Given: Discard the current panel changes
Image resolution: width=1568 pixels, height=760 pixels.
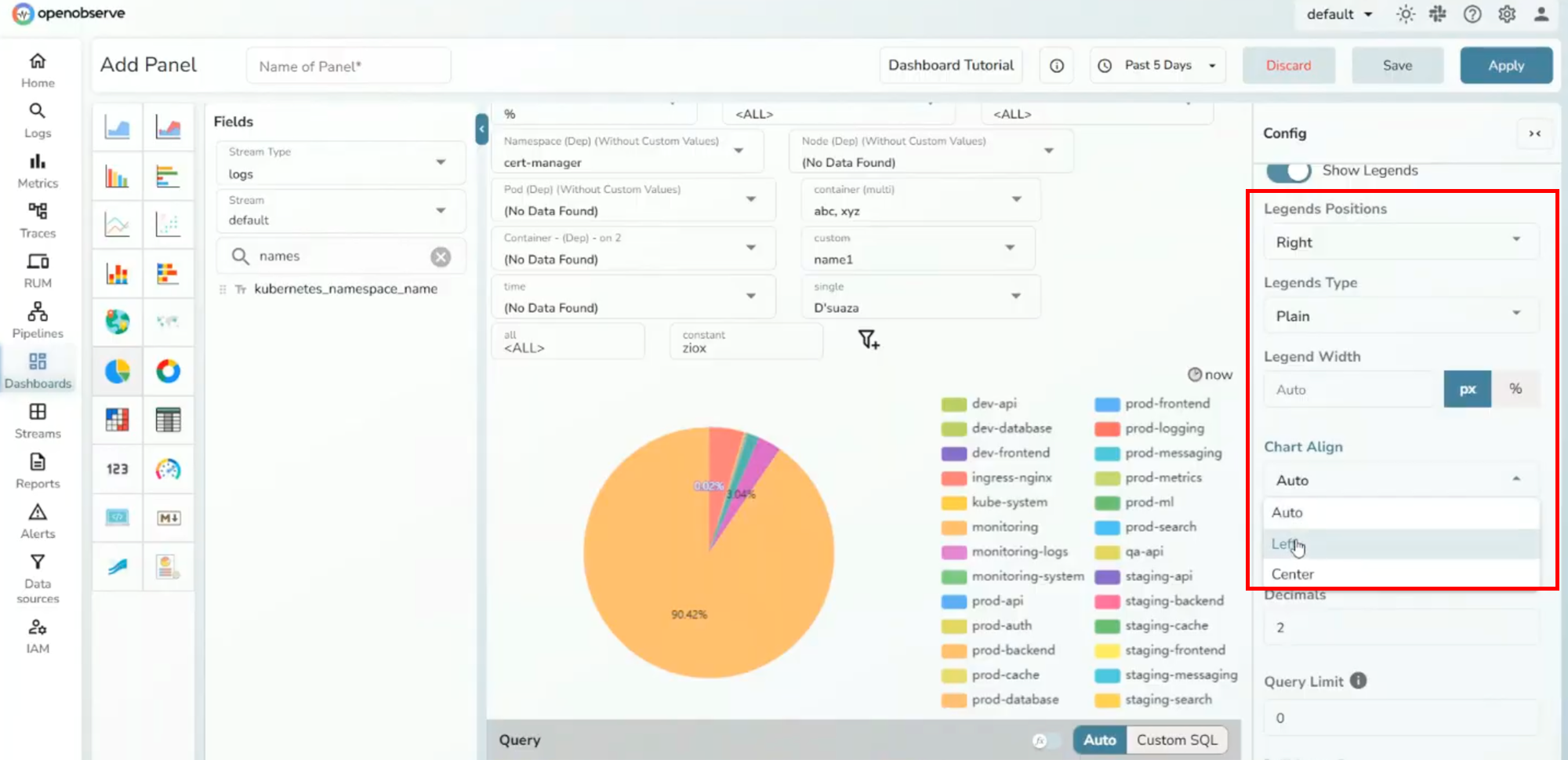Looking at the screenshot, I should click(1288, 65).
